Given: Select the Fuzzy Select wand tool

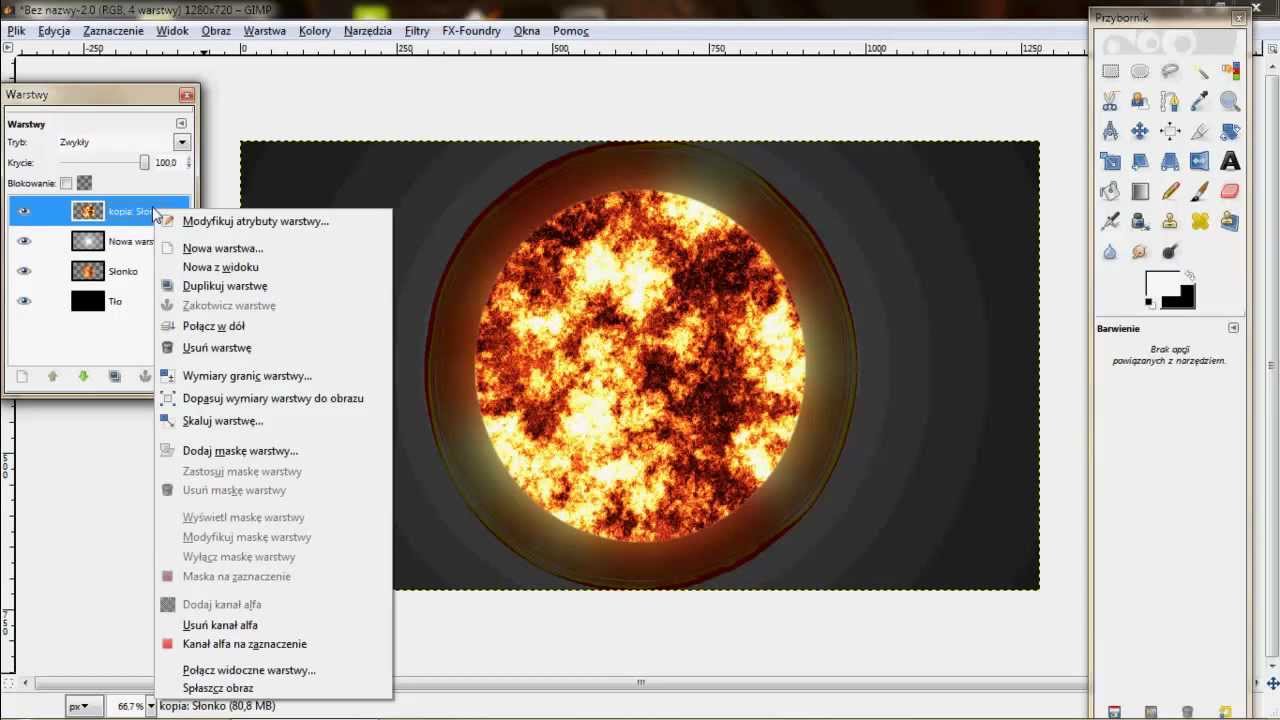Looking at the screenshot, I should coord(1200,71).
